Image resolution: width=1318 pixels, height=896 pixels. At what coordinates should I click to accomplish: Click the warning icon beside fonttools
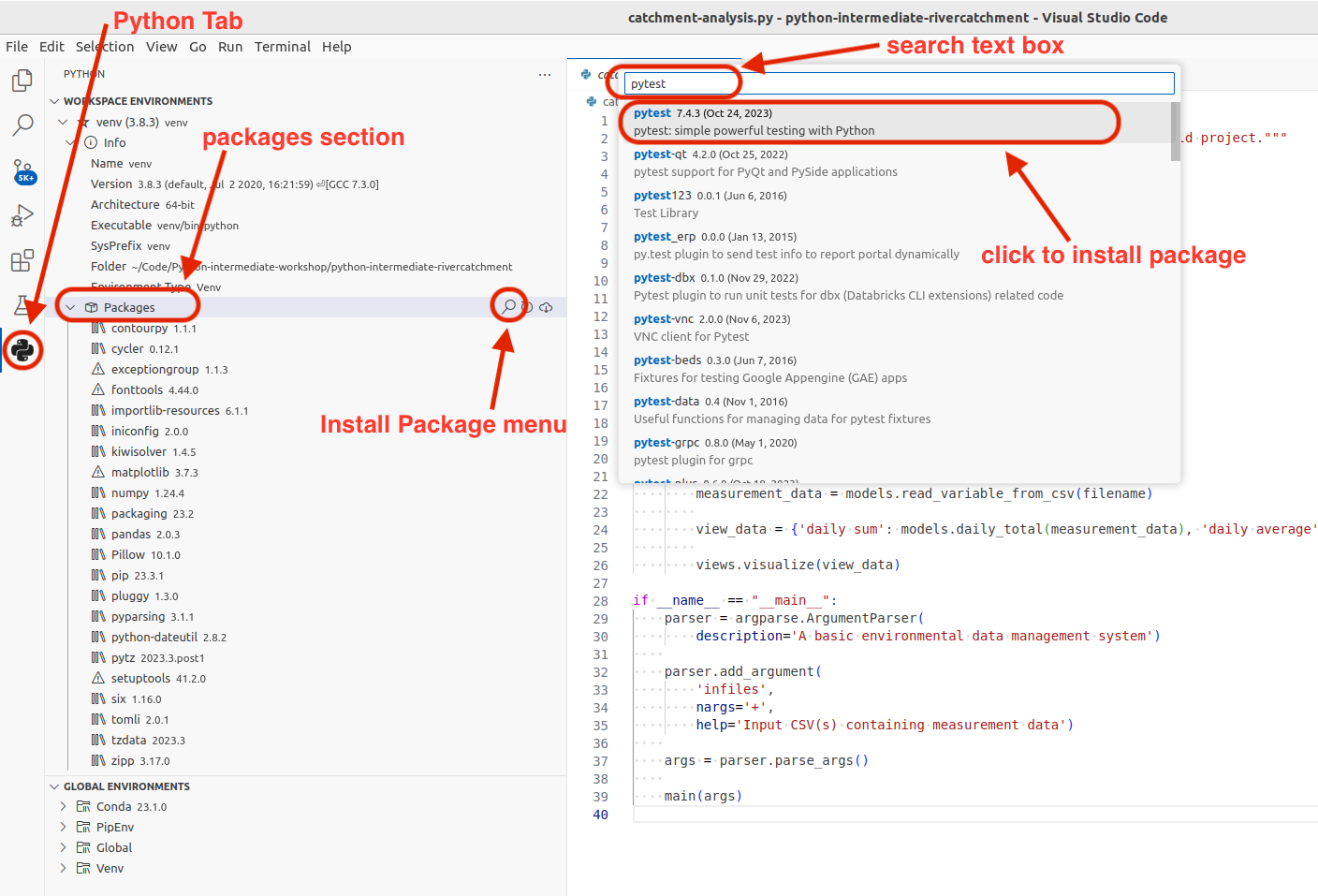pyautogui.click(x=98, y=389)
